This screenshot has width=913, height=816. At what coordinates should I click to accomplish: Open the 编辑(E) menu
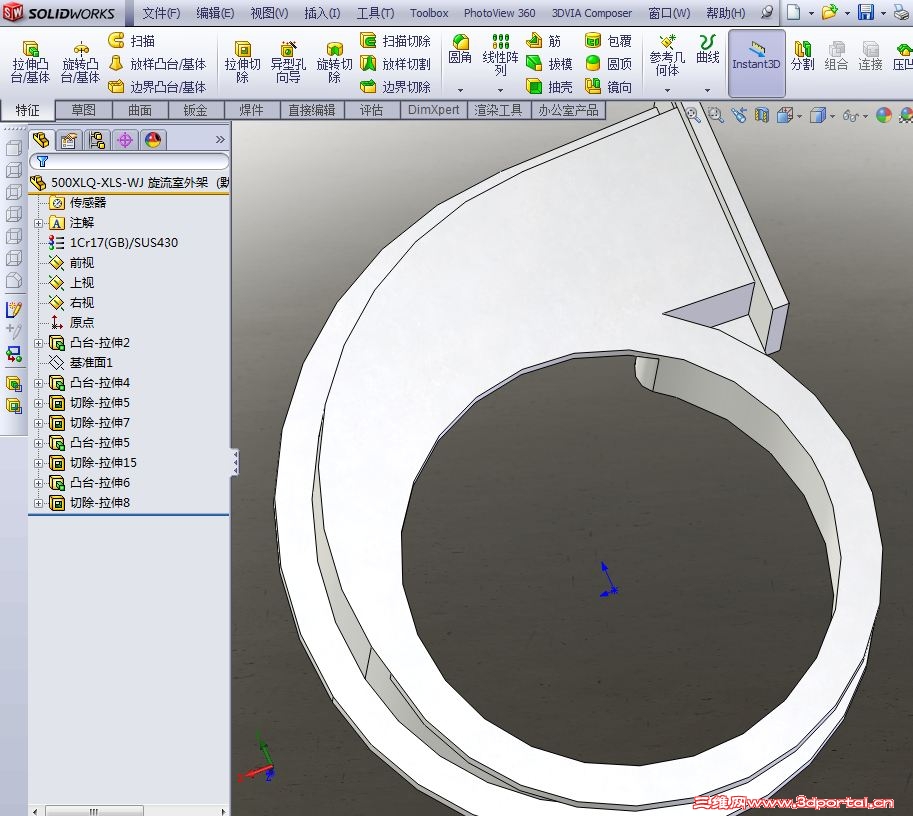tap(215, 13)
